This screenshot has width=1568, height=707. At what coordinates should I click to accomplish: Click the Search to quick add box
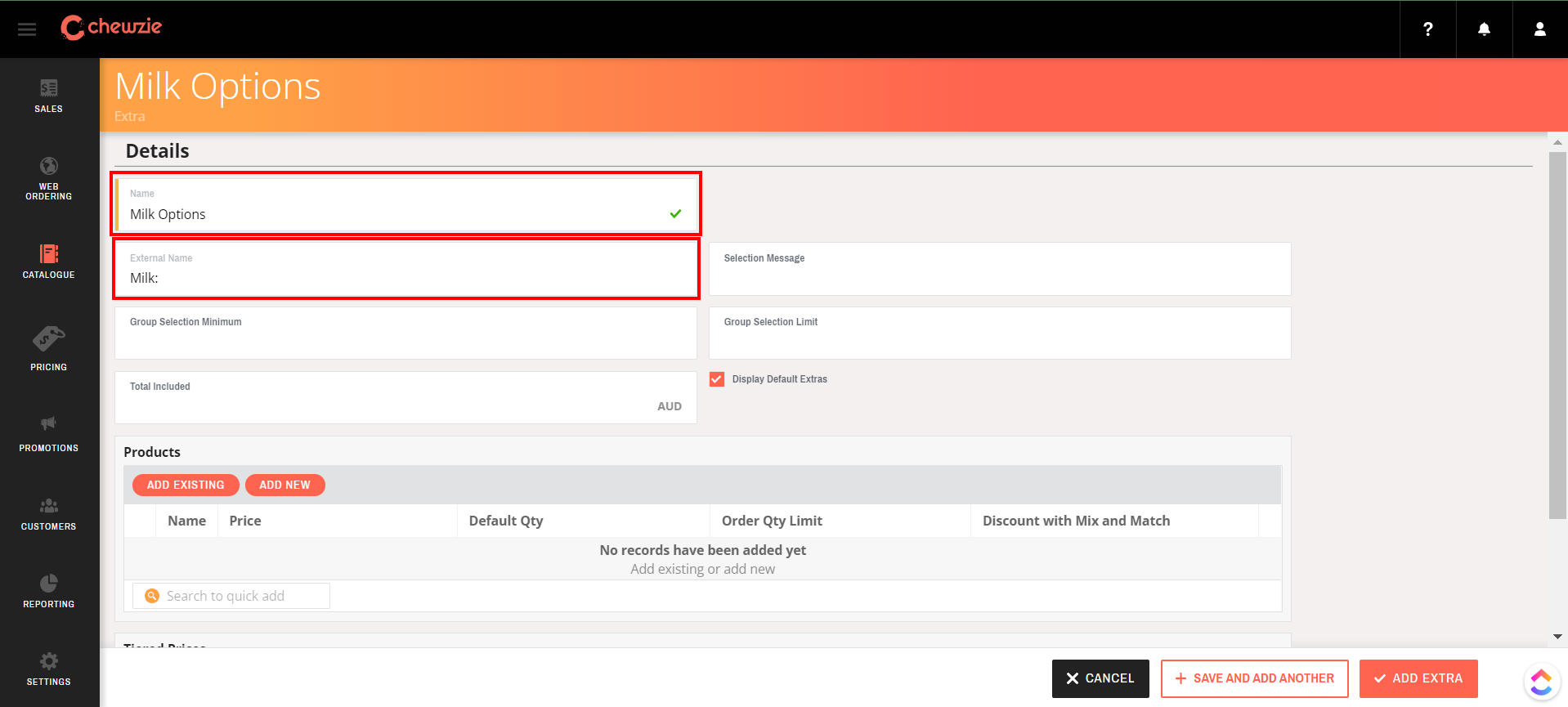231,596
